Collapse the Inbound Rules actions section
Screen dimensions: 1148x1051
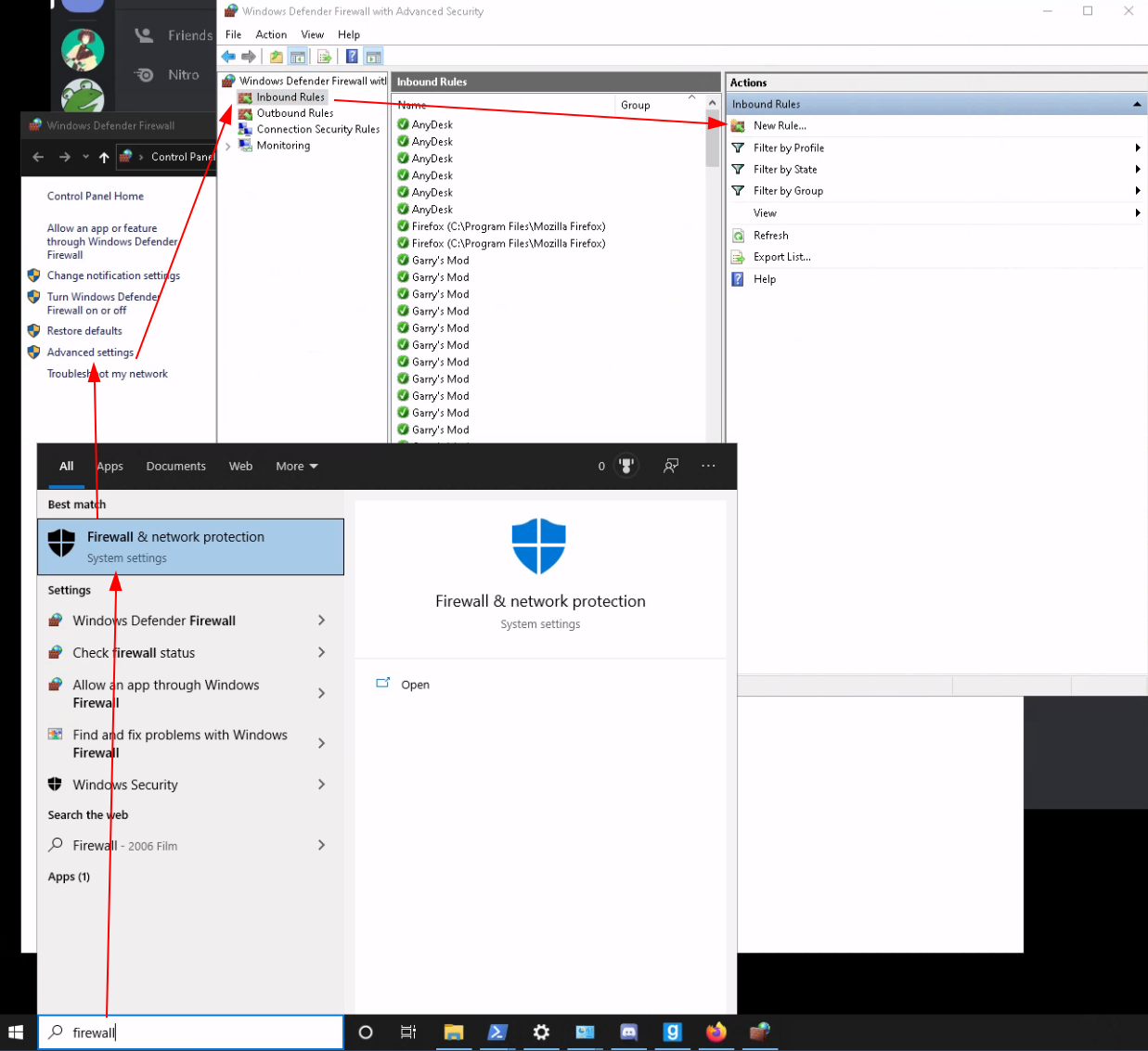tap(1137, 104)
